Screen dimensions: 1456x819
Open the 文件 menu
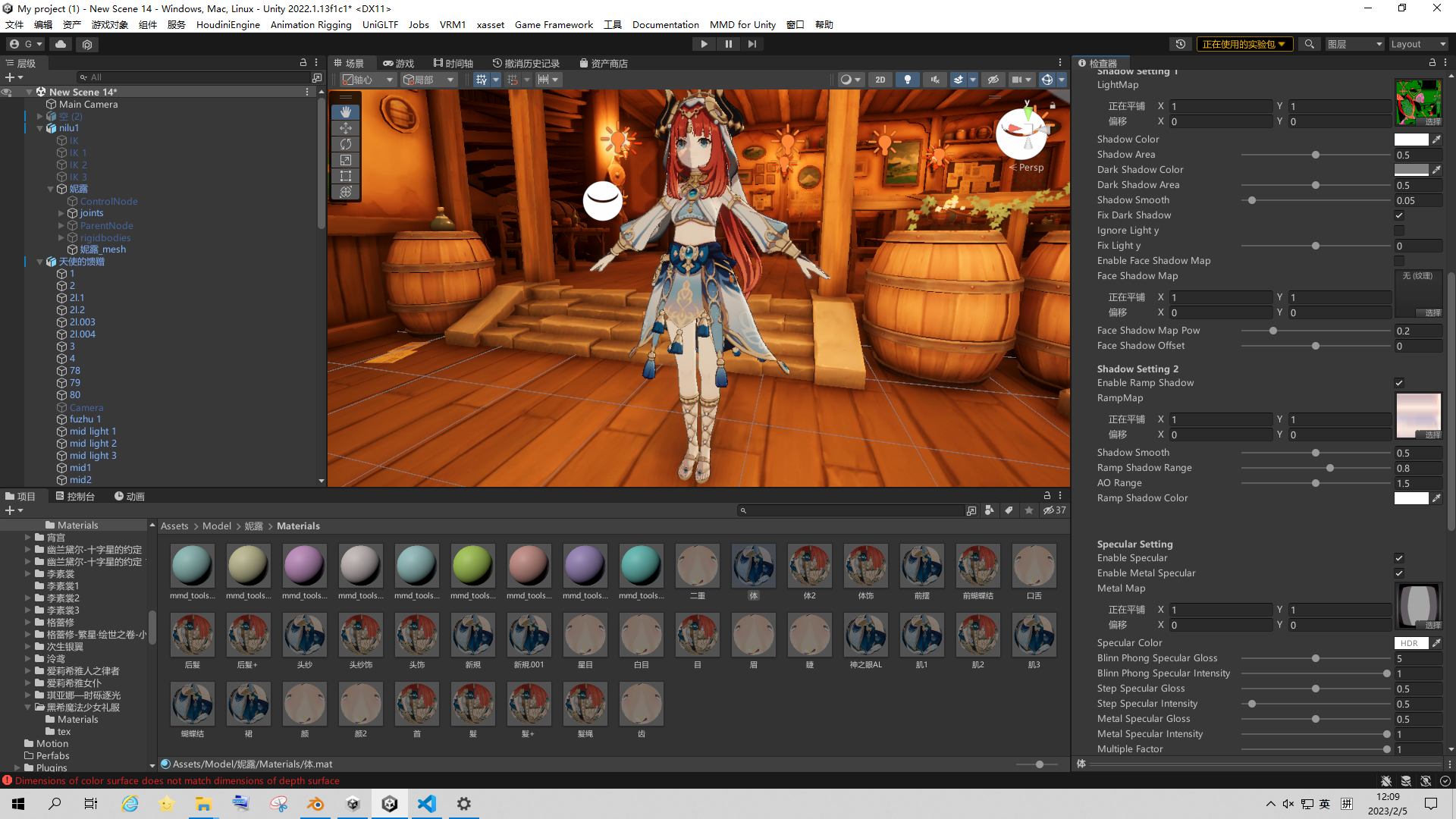click(14, 24)
